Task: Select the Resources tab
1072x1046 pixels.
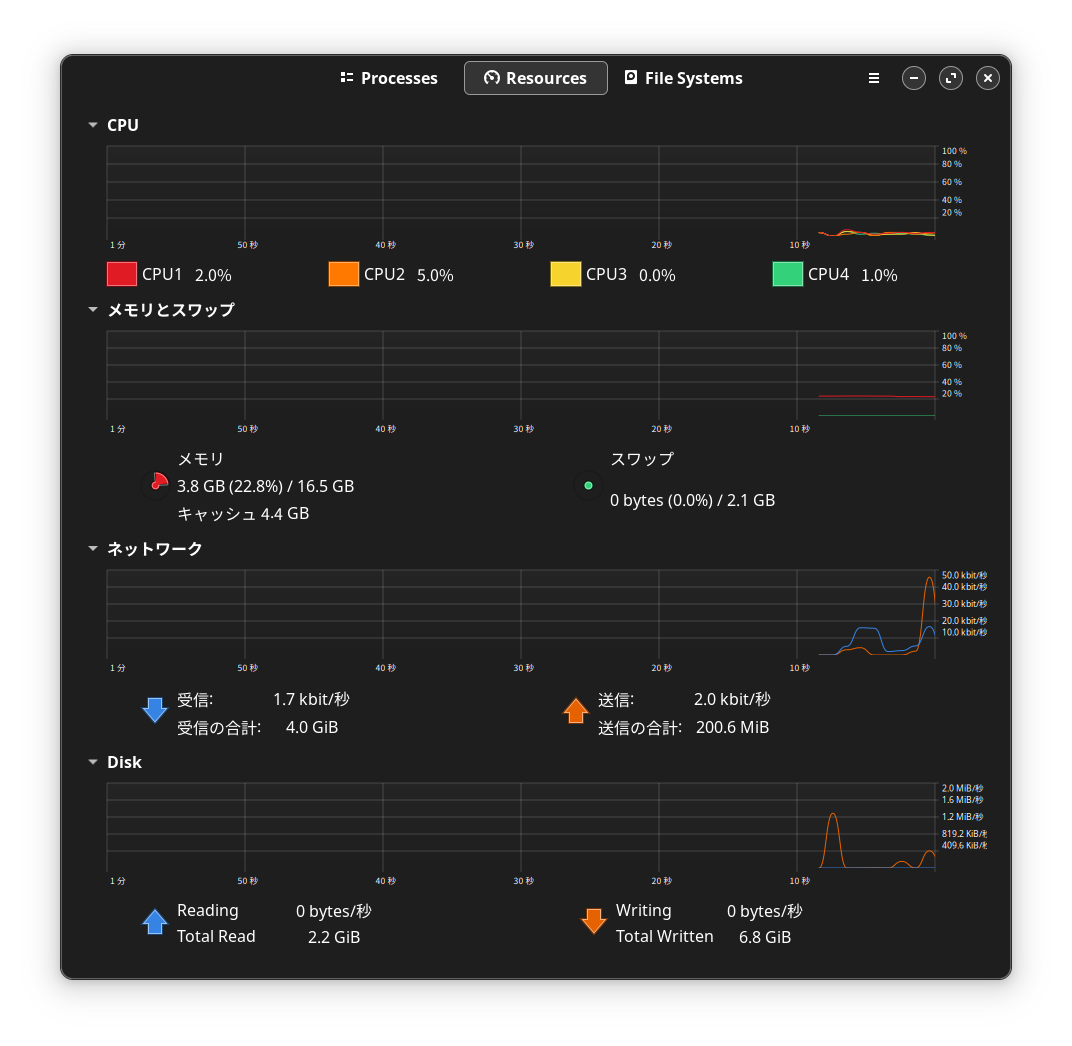Action: [x=536, y=78]
